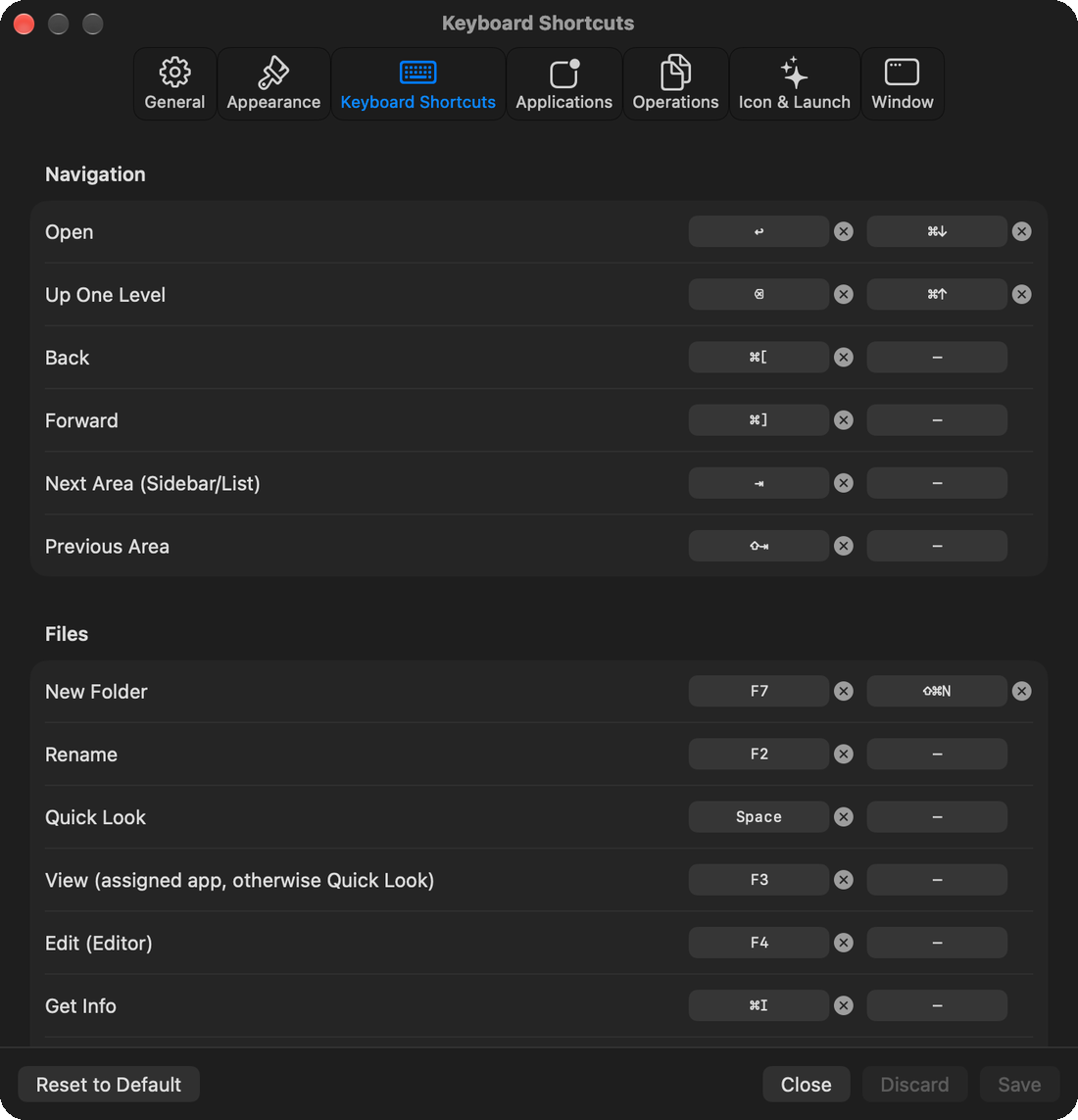This screenshot has width=1078, height=1120.
Task: Edit the primary shortcut for Previous Area
Action: pyautogui.click(x=759, y=546)
